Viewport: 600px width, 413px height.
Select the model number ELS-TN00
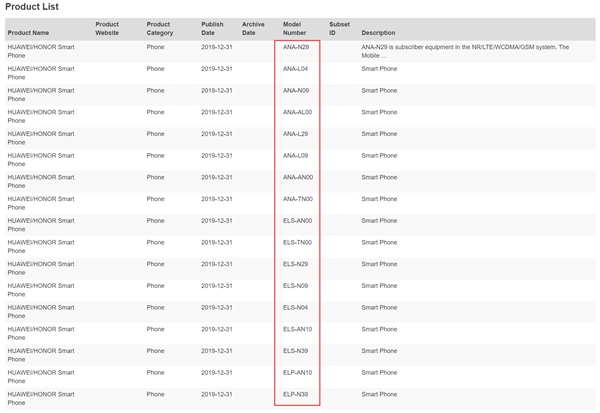pyautogui.click(x=297, y=242)
